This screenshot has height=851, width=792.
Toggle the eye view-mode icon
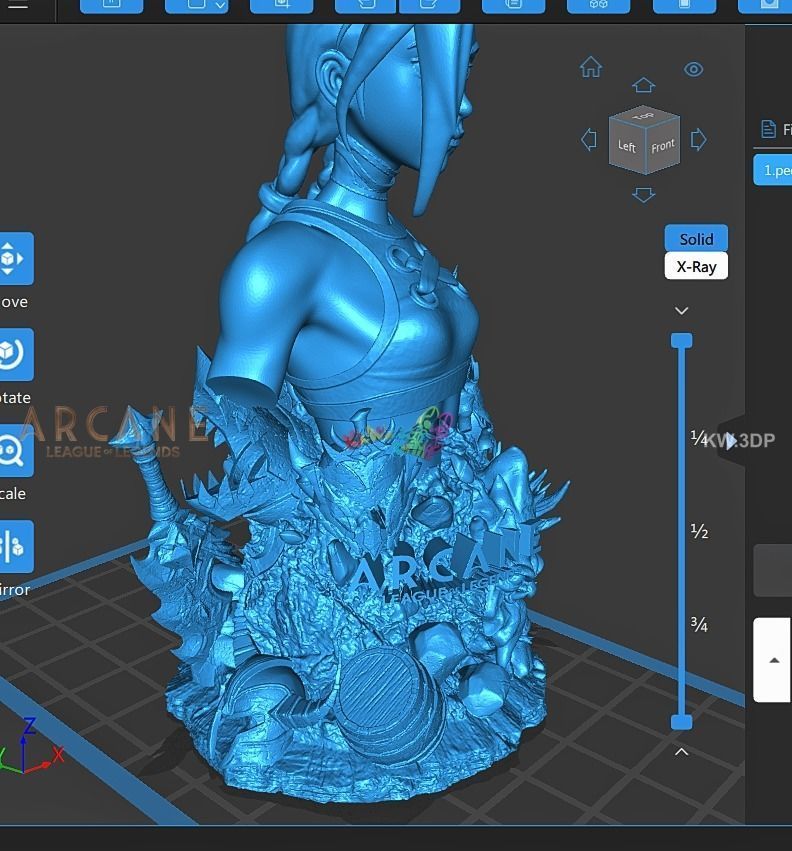pyautogui.click(x=693, y=69)
